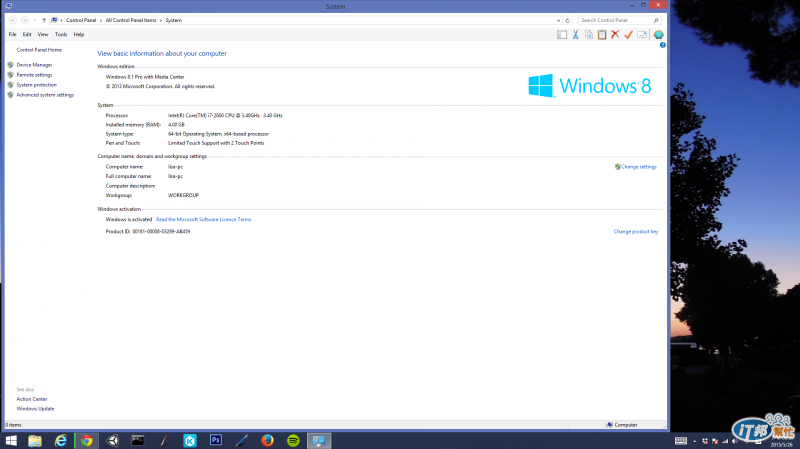Launch Photoshop from taskbar
The height and width of the screenshot is (449, 800).
pyautogui.click(x=216, y=440)
